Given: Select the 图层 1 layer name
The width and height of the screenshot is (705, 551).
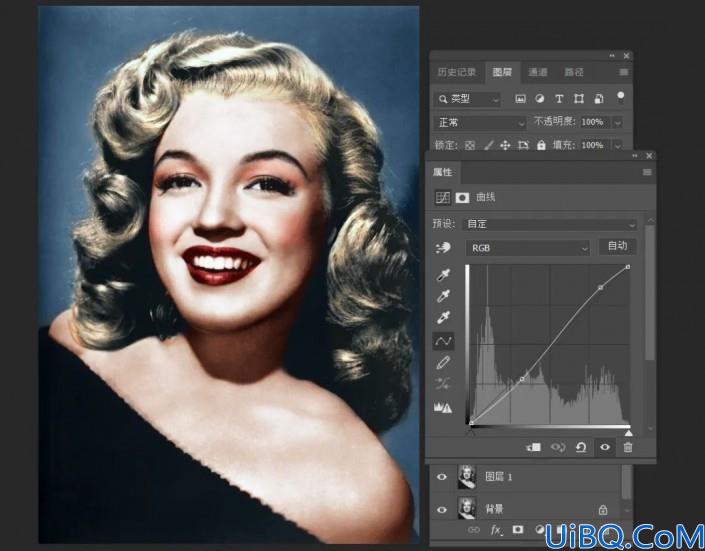Looking at the screenshot, I should [x=499, y=477].
